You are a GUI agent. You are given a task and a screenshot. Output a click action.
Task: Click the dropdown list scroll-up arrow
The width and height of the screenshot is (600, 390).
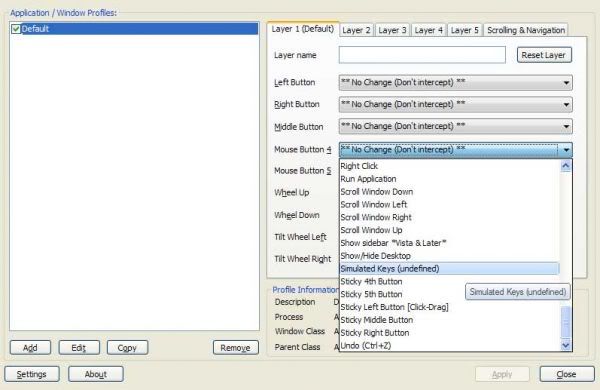566,166
